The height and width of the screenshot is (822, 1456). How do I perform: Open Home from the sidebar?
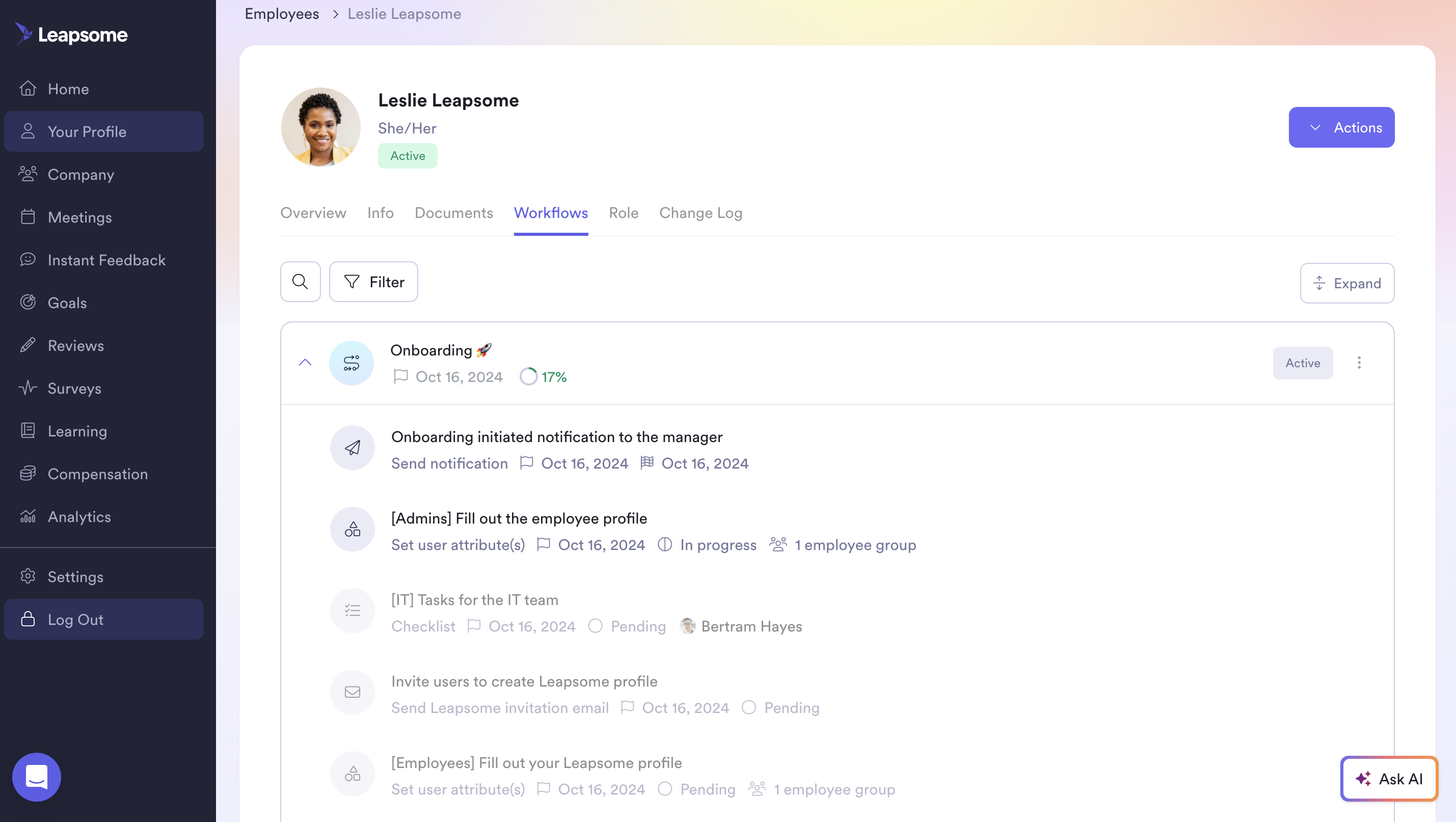[104, 89]
